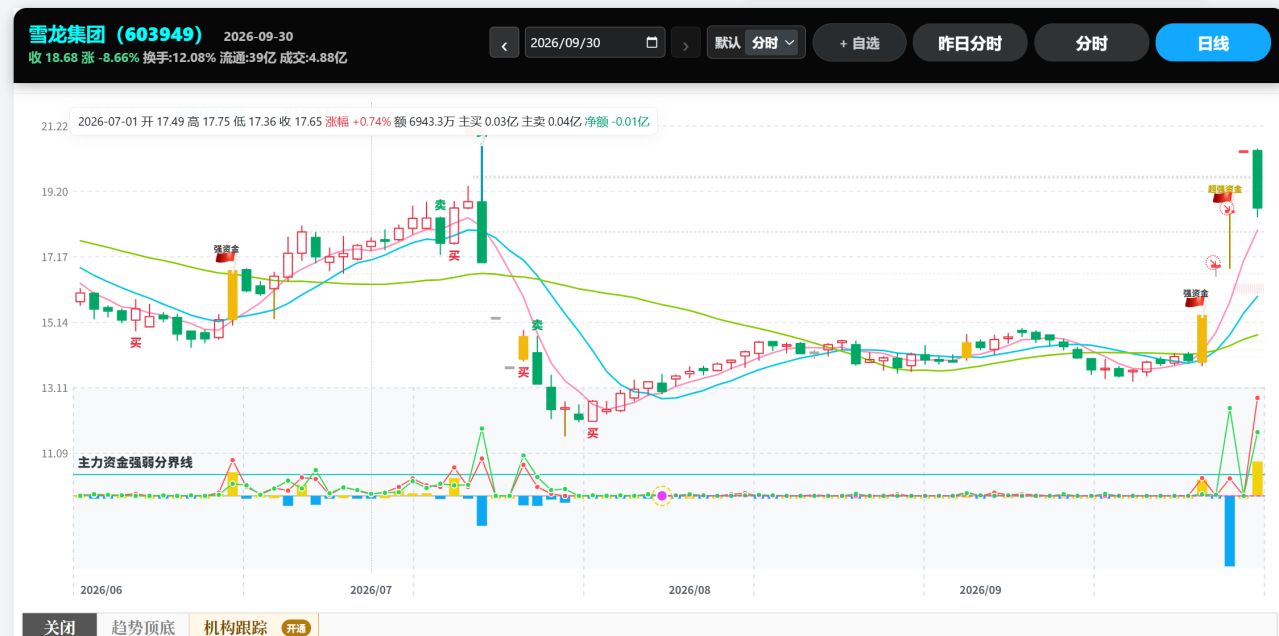Show the 分时 intraday chart button
This screenshot has height=636, width=1279.
pyautogui.click(x=1092, y=43)
